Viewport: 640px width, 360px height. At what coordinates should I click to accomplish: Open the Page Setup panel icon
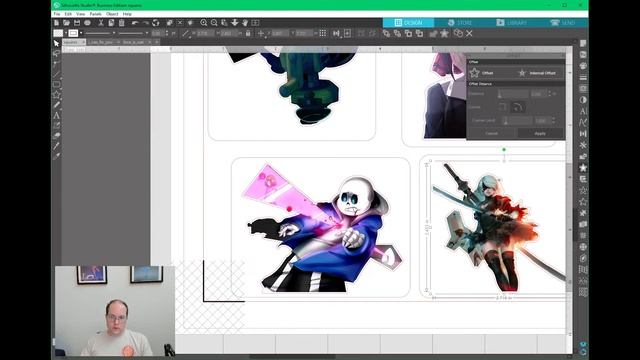point(583,43)
